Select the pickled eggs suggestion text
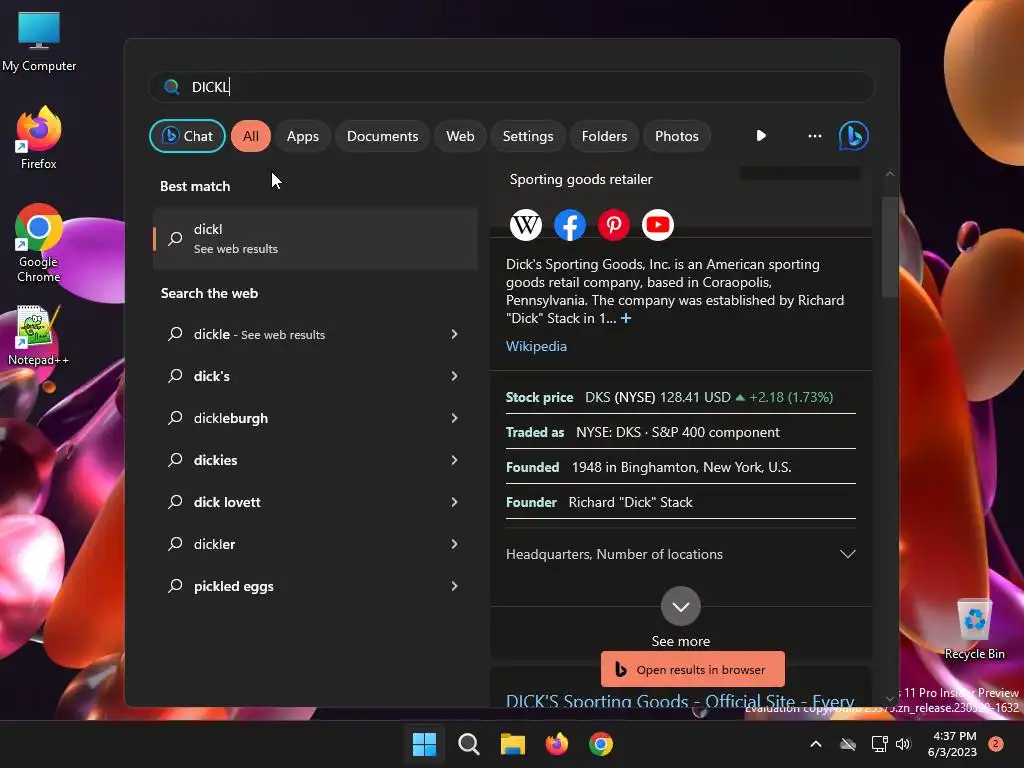 234,586
